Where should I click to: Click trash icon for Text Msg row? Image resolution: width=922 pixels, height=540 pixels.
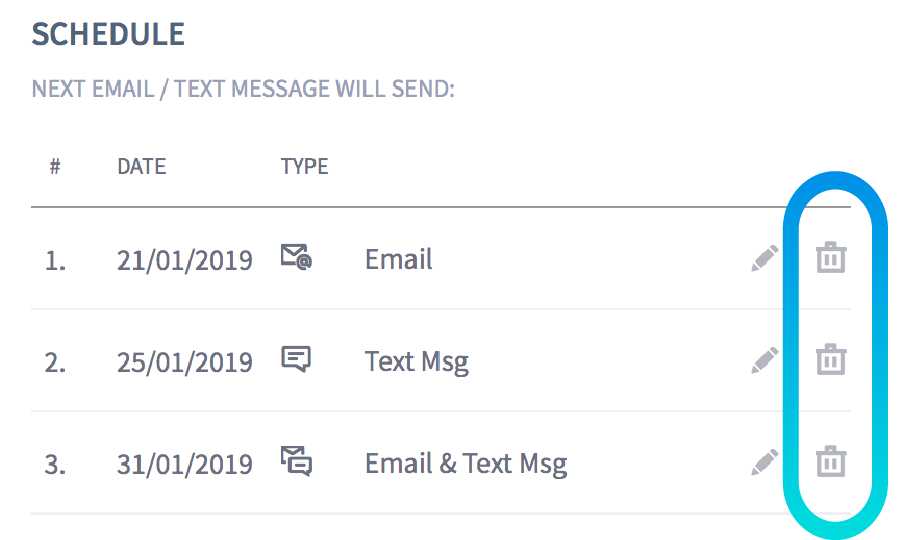coord(831,359)
